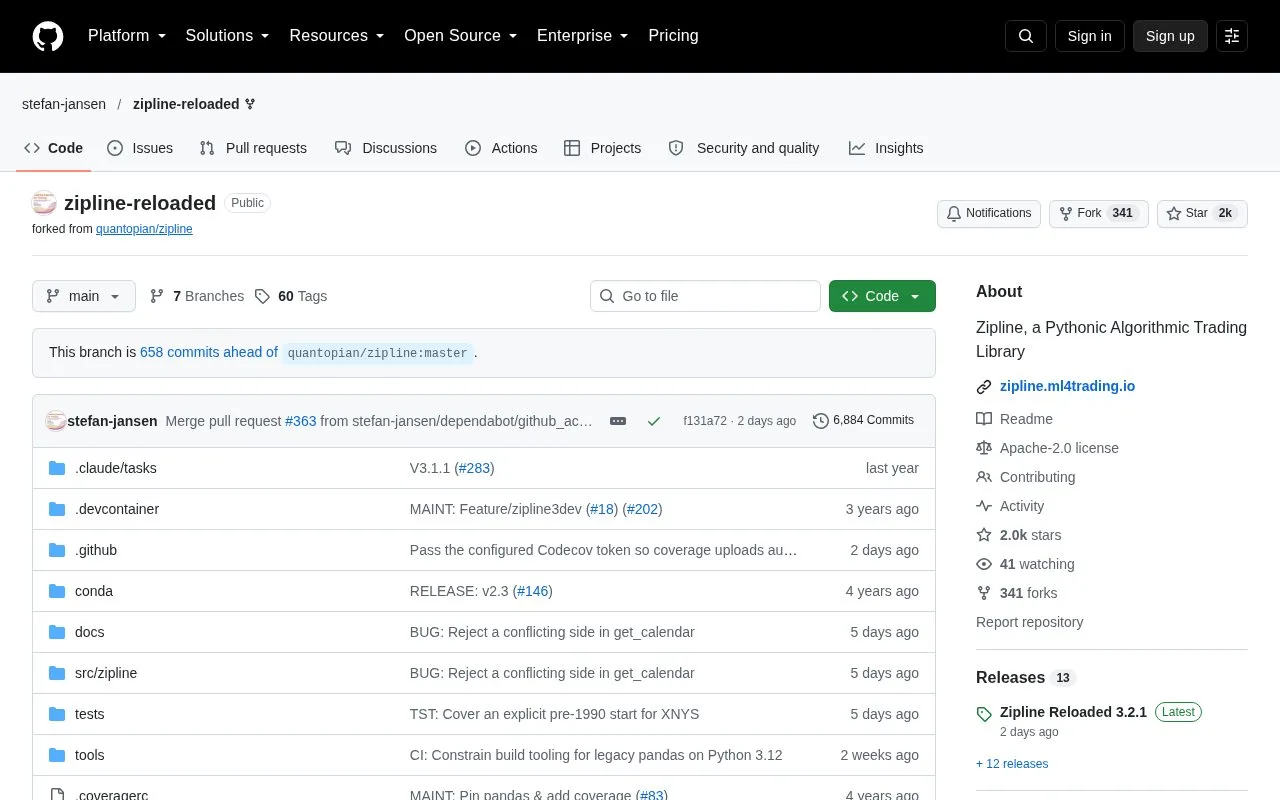
Task: Click the .claude/tasks folder icon
Action: (x=57, y=468)
